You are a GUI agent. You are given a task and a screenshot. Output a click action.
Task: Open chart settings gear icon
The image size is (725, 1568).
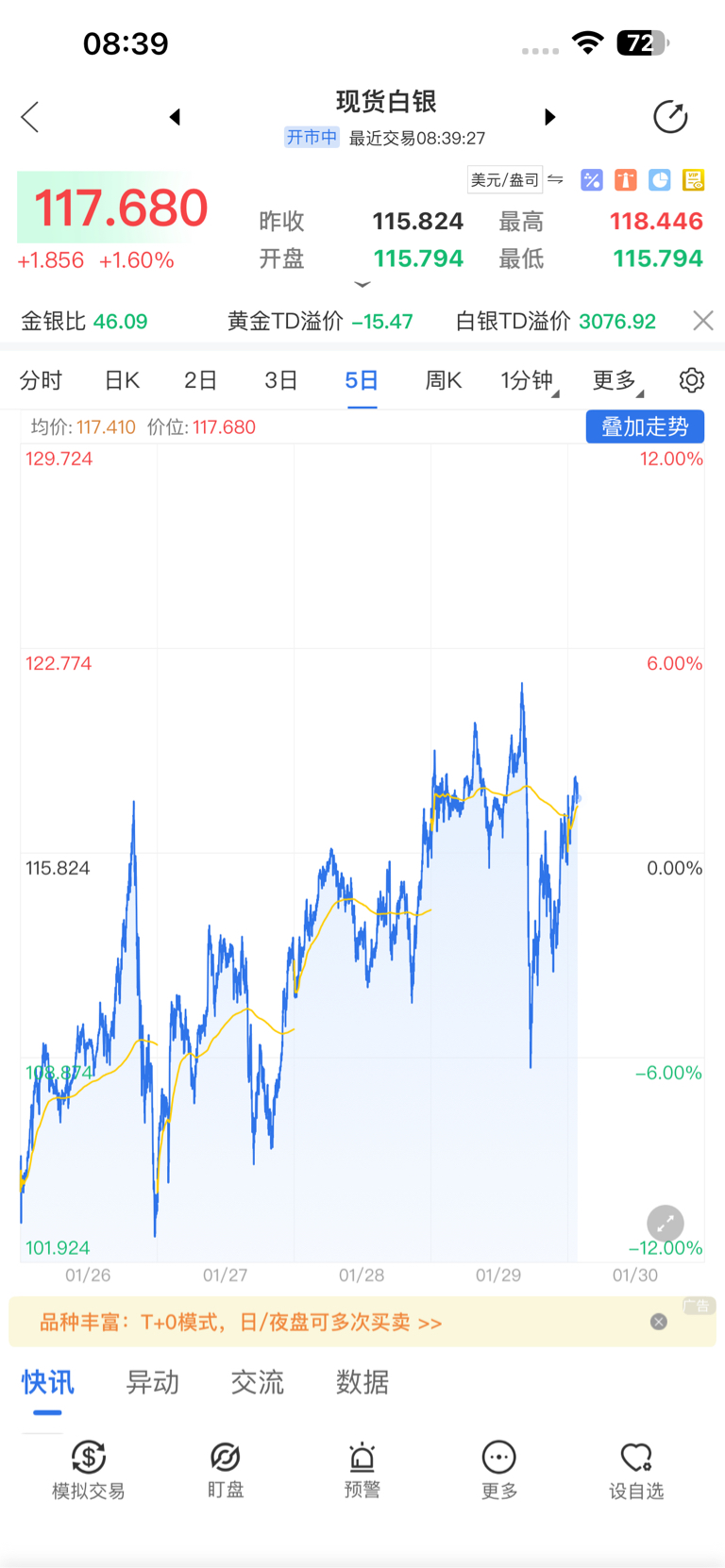pos(692,380)
